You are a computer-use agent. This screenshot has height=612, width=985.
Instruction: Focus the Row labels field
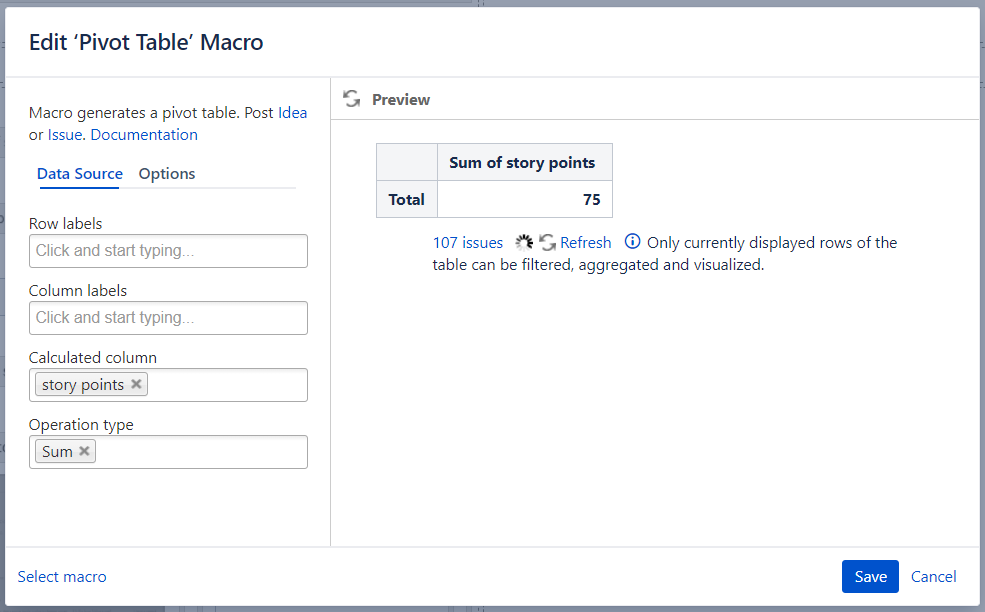[168, 251]
